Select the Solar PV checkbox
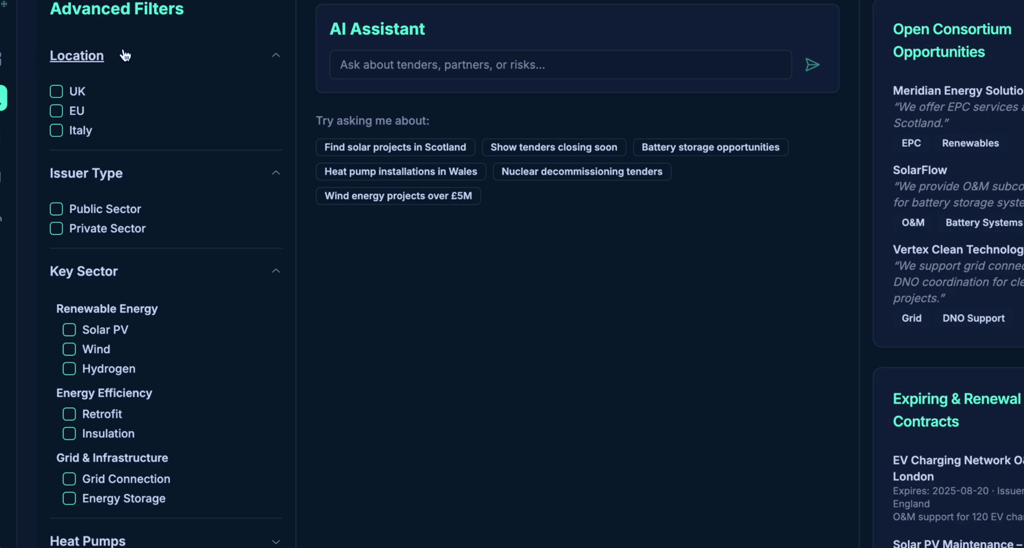The height and width of the screenshot is (548, 1024). click(69, 330)
